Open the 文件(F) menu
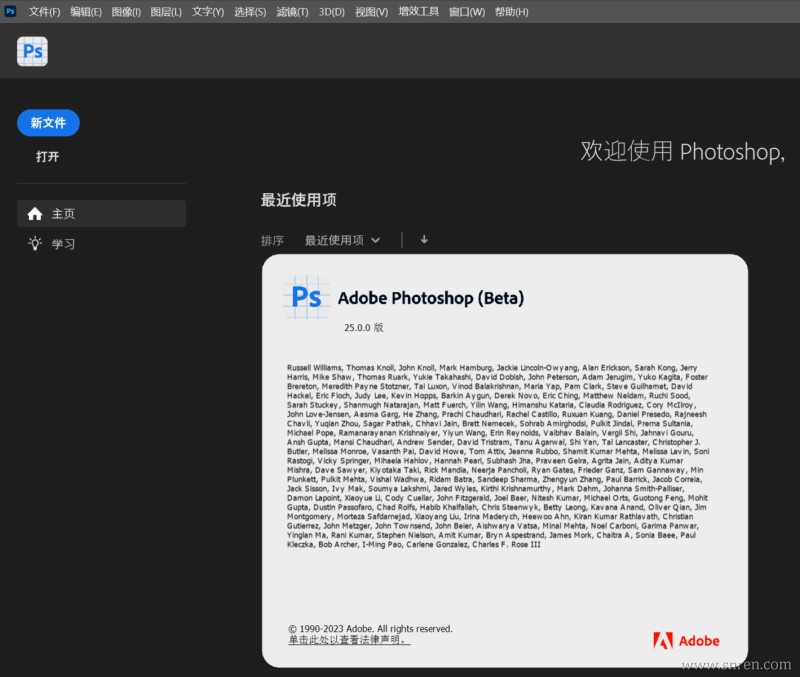 tap(44, 12)
